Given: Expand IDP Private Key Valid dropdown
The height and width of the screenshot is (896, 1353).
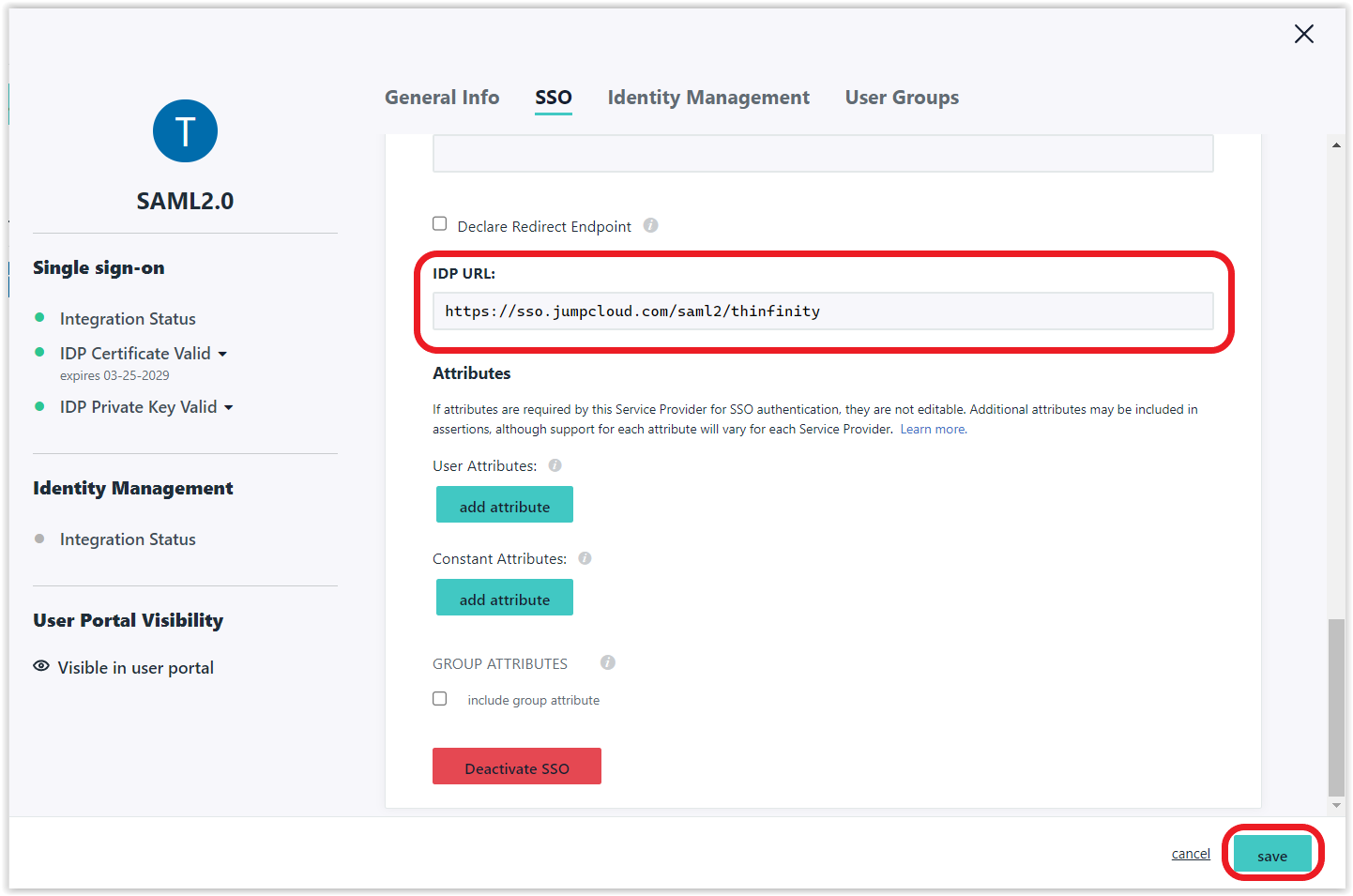Looking at the screenshot, I should coord(228,407).
